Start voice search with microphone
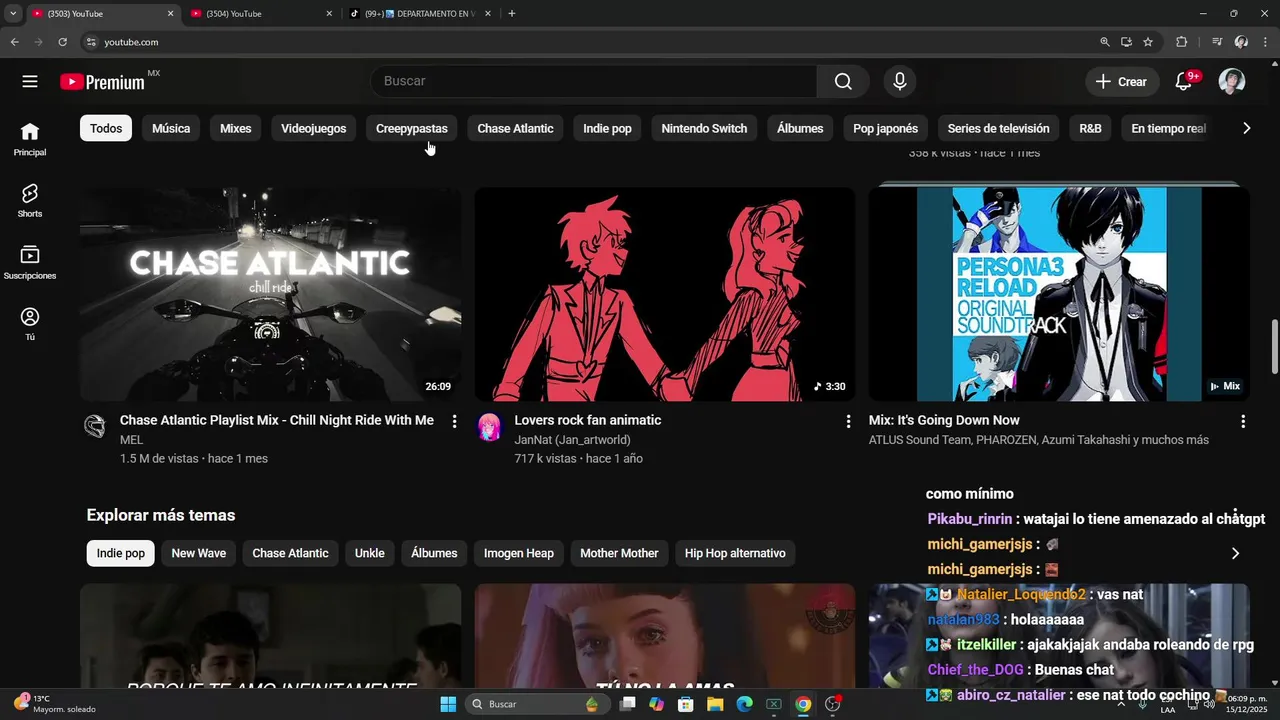Viewport: 1280px width, 720px height. [x=900, y=82]
